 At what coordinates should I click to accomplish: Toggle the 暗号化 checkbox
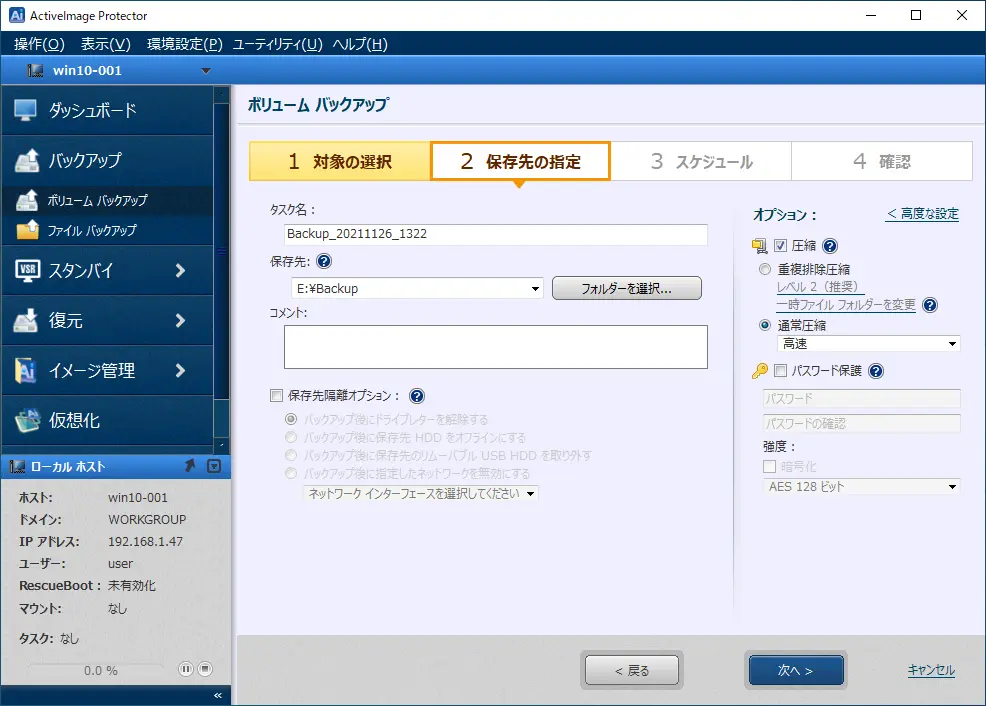tap(769, 466)
